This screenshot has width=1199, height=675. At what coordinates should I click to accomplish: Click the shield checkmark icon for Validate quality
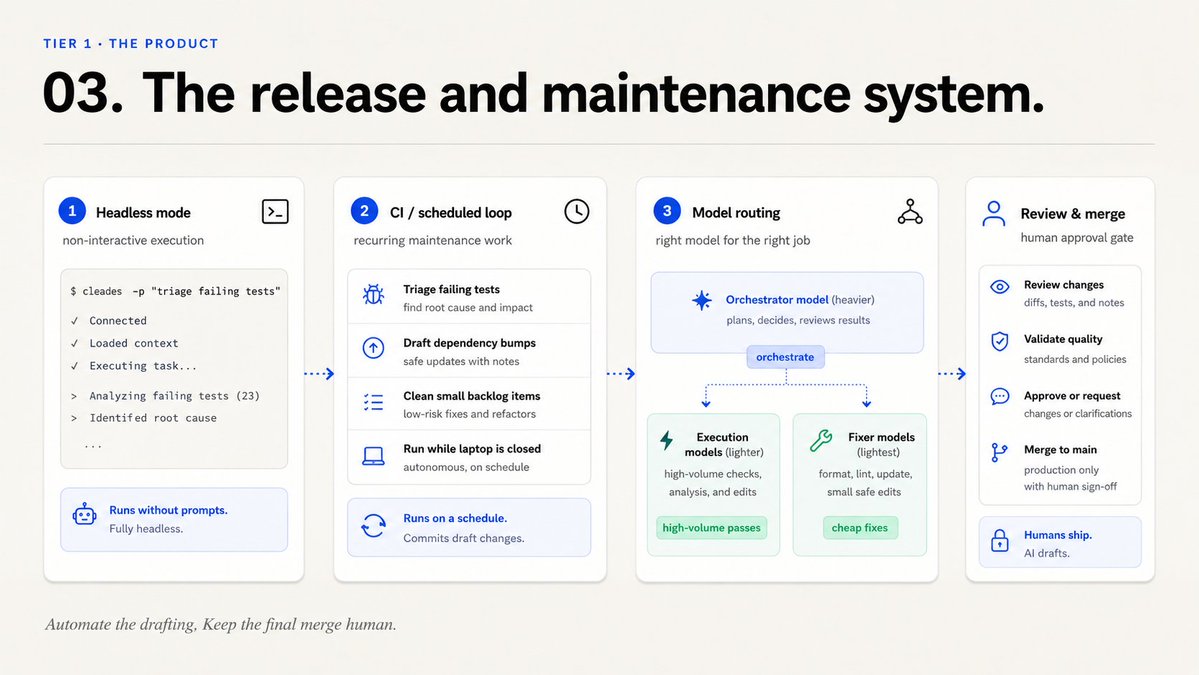coord(999,341)
